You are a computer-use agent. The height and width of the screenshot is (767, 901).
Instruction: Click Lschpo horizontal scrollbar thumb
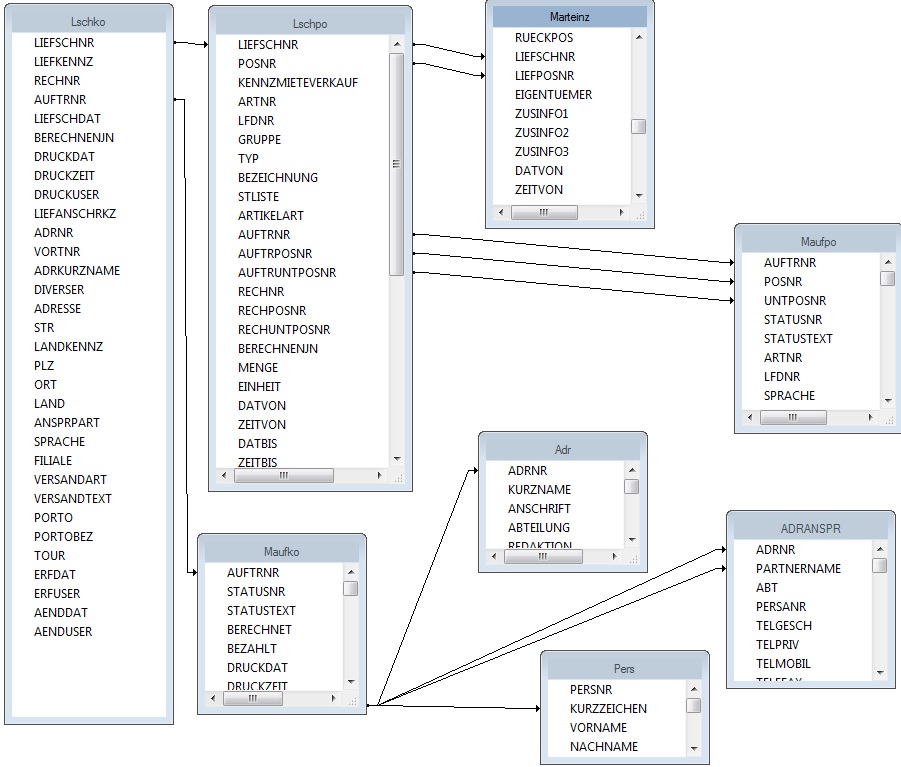[284, 475]
